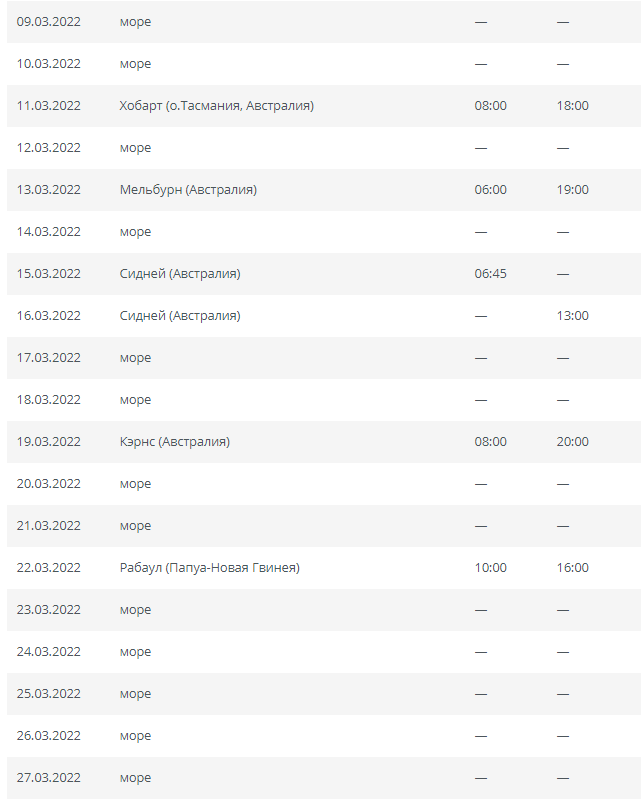Click the date 13.03.2022
The image size is (641, 803).
[49, 190]
